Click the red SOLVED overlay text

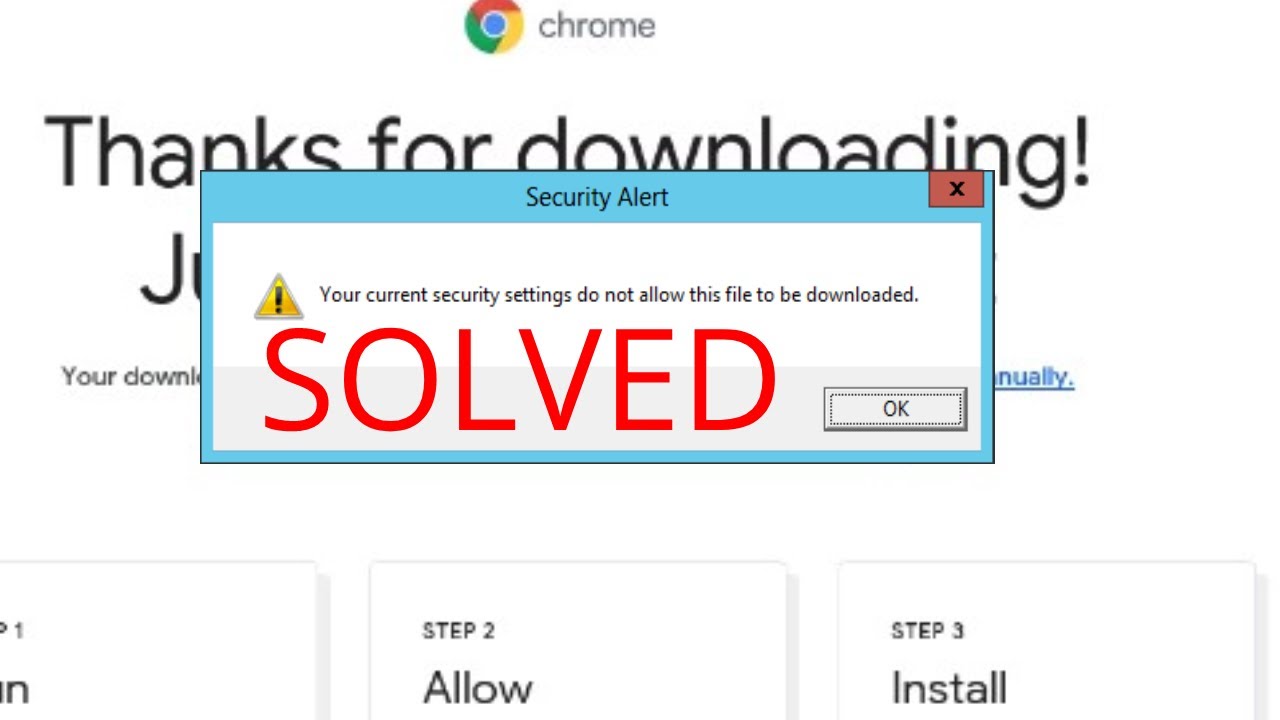(520, 381)
